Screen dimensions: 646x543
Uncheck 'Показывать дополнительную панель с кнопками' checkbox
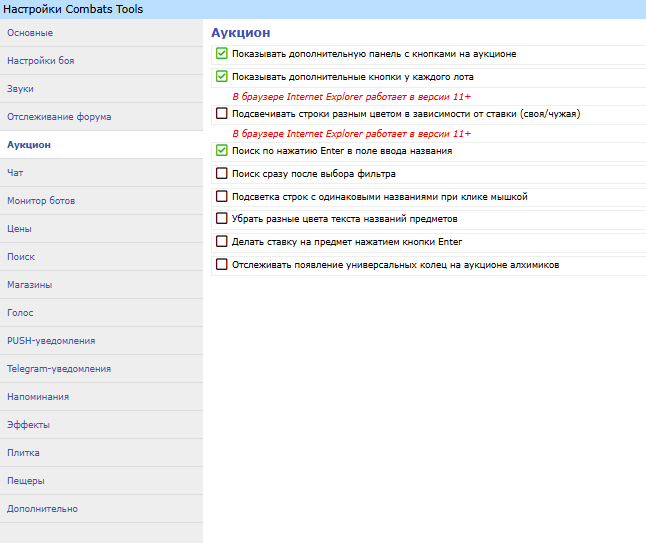coord(222,54)
